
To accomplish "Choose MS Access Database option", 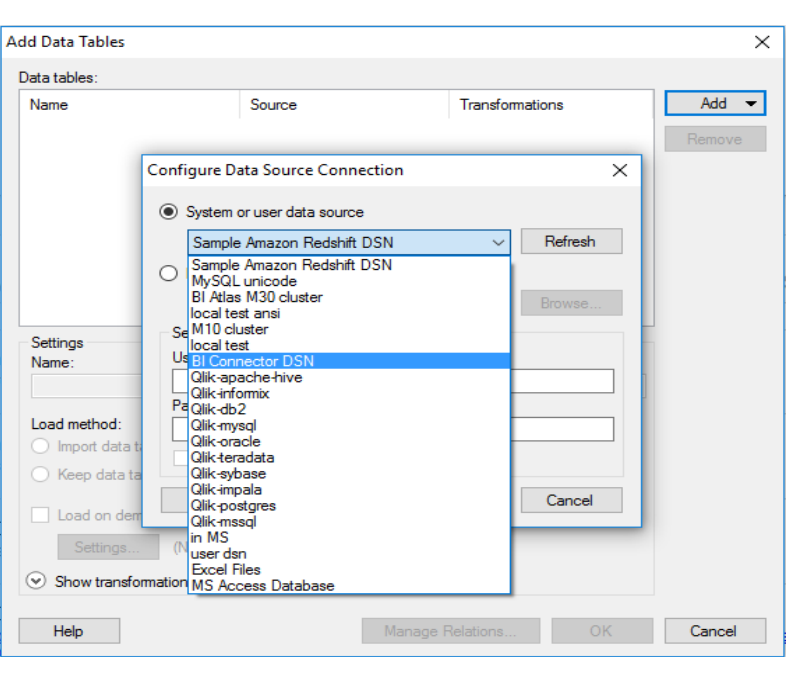I will tap(349, 585).
